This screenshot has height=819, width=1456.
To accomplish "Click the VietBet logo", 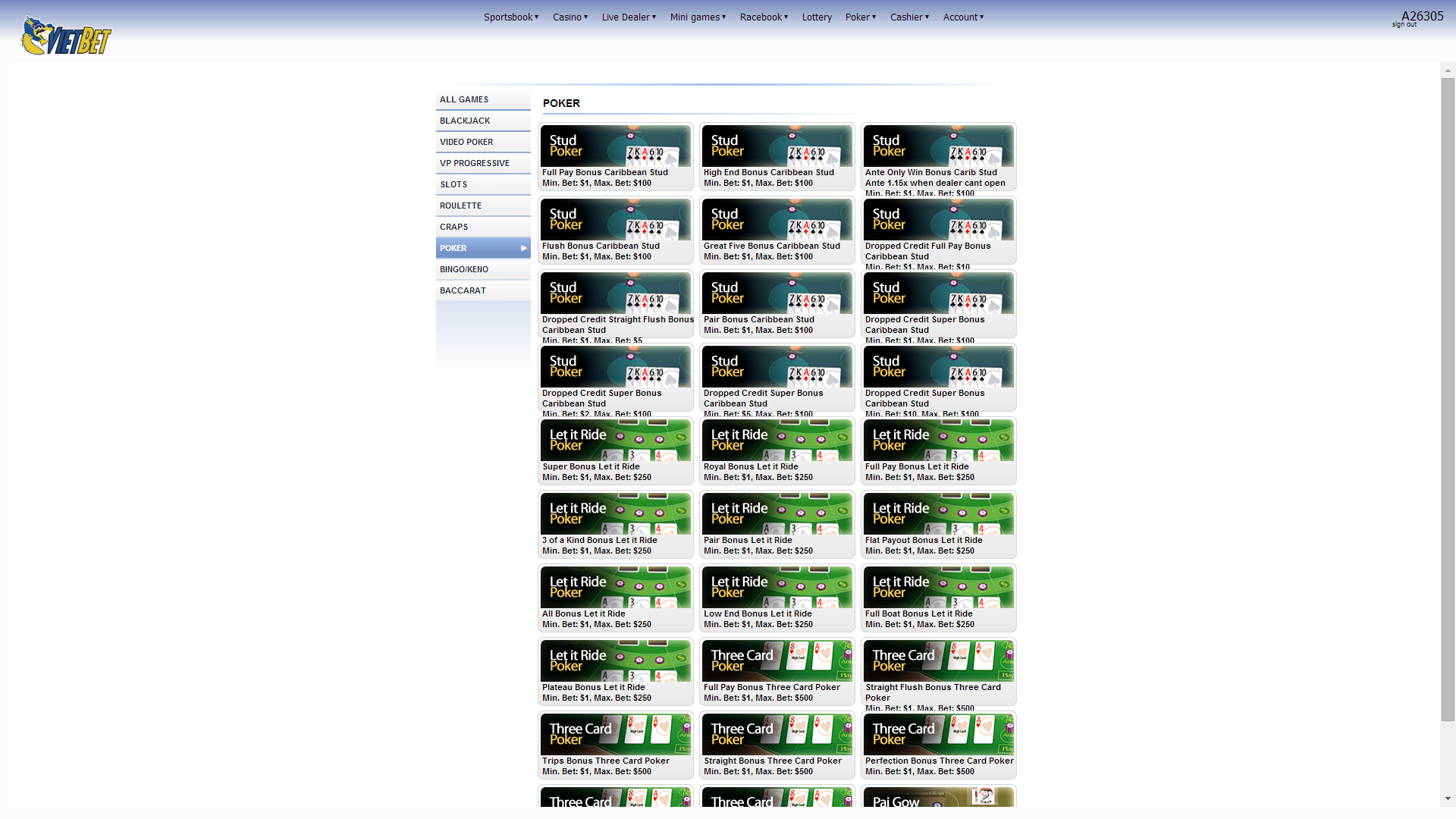I will point(66,36).
